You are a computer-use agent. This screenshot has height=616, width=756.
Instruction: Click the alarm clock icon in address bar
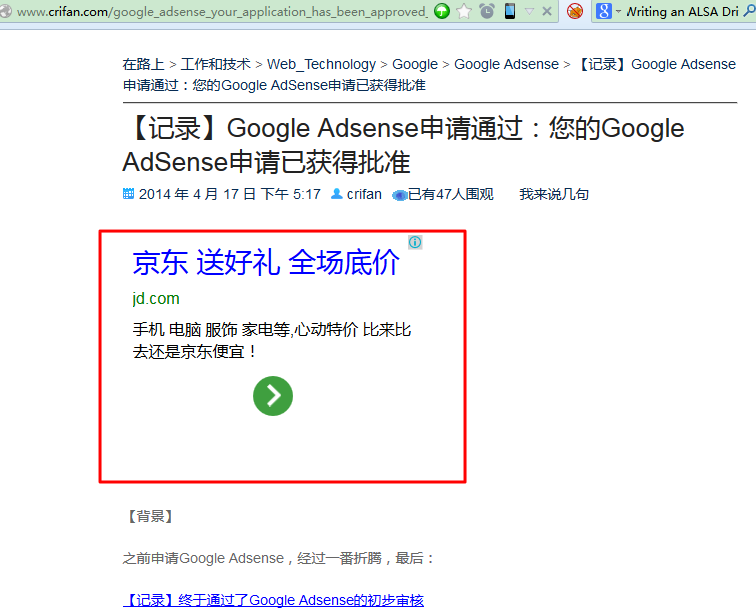point(487,11)
